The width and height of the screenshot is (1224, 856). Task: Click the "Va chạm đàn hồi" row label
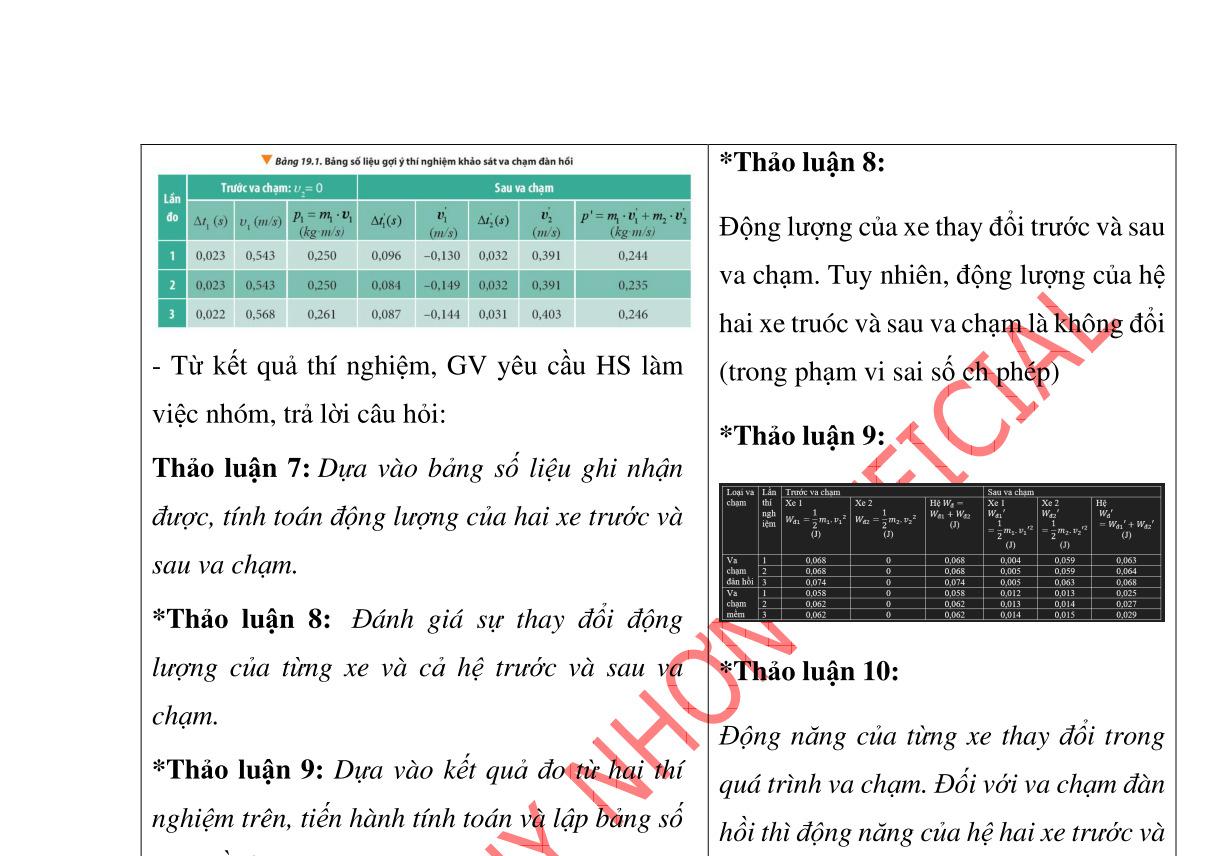[741, 571]
